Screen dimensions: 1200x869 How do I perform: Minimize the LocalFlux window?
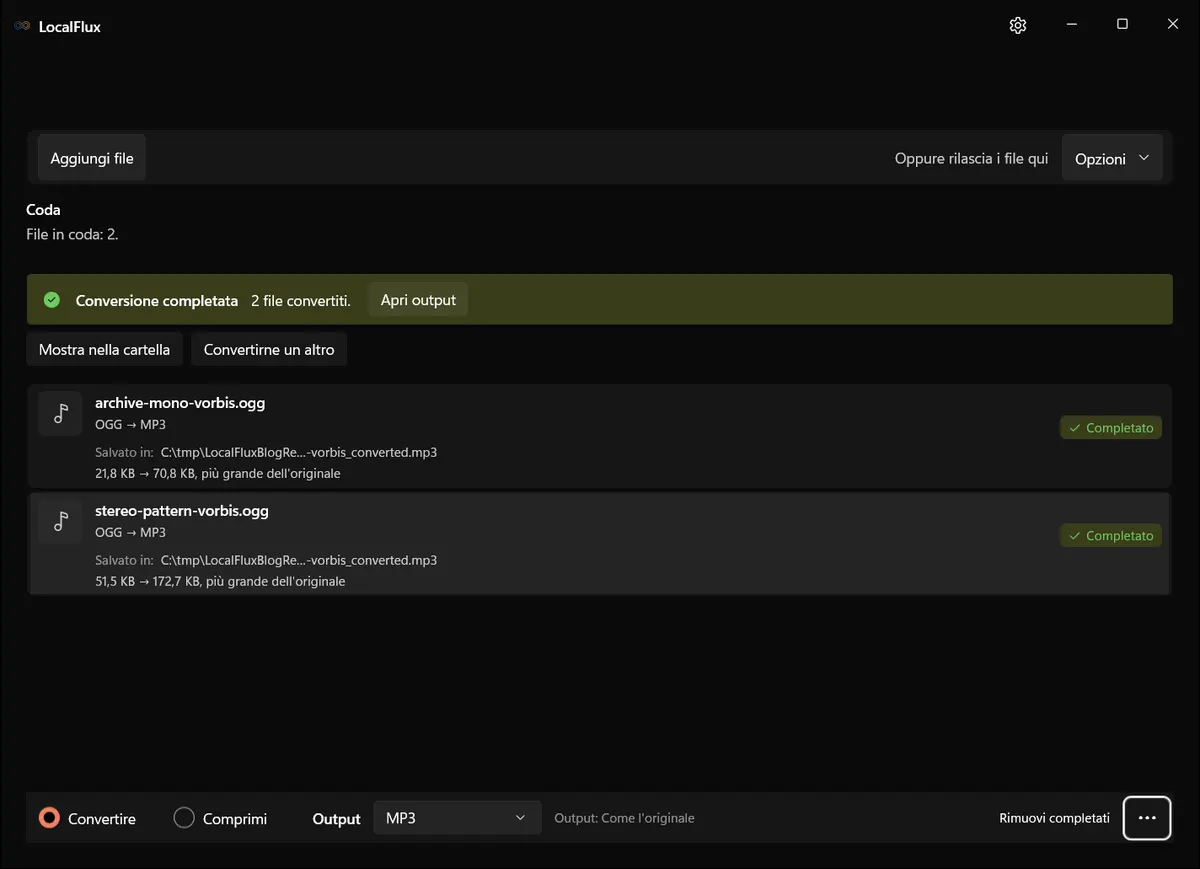1071,25
